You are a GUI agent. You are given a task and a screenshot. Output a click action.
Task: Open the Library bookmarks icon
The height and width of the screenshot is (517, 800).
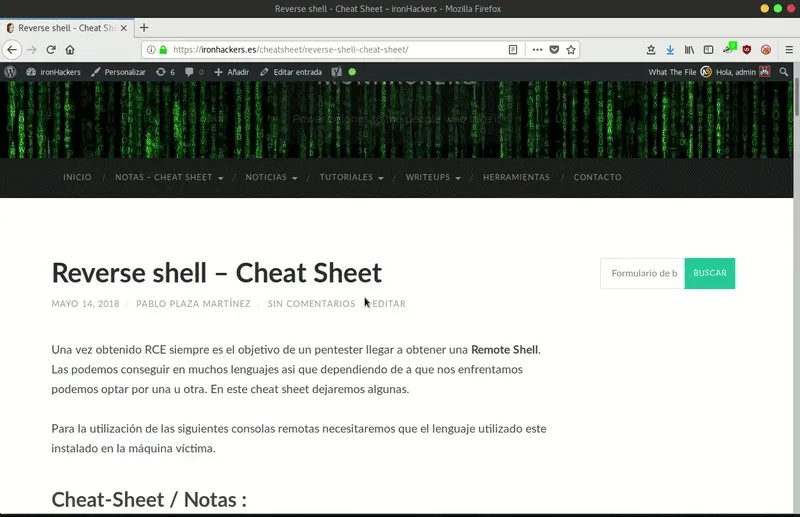[x=689, y=49]
